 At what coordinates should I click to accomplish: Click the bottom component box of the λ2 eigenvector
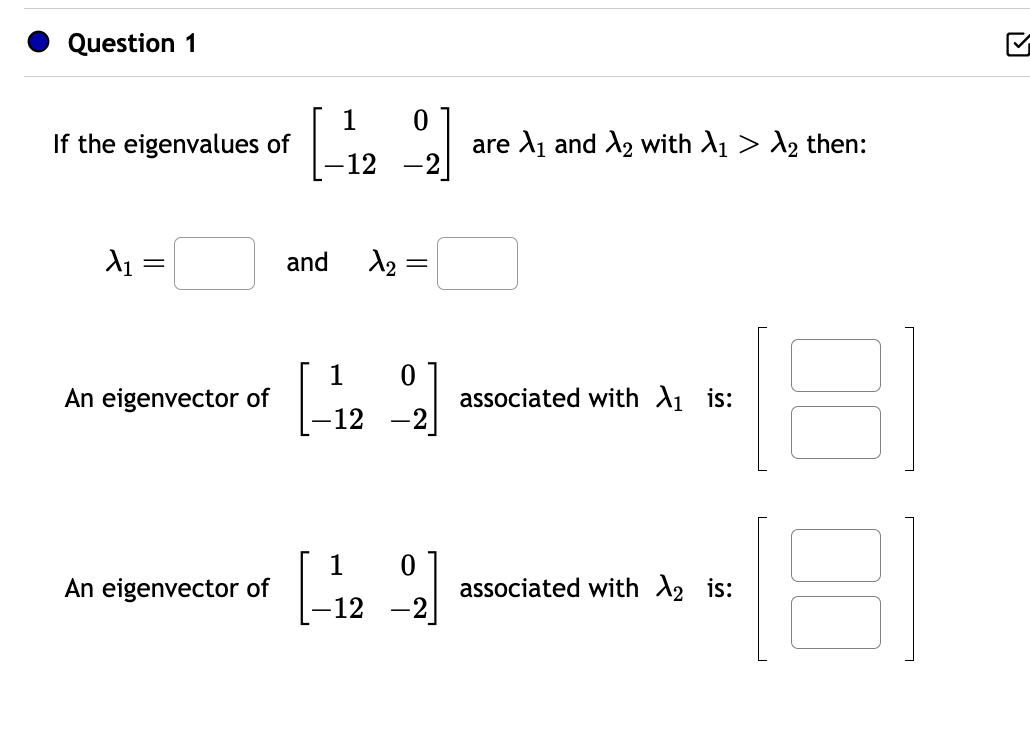pyautogui.click(x=835, y=622)
